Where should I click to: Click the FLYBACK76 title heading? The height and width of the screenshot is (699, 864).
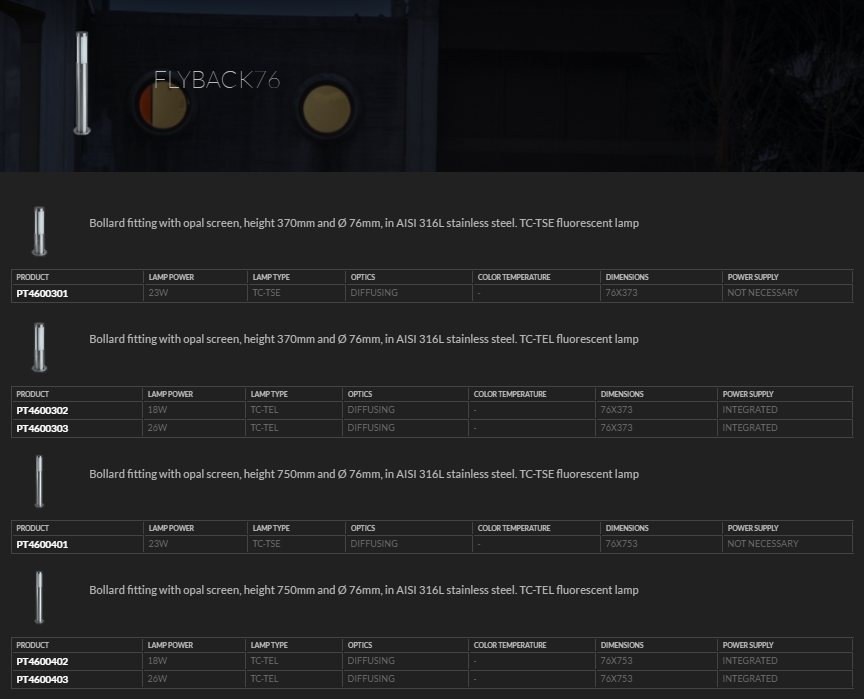[217, 81]
